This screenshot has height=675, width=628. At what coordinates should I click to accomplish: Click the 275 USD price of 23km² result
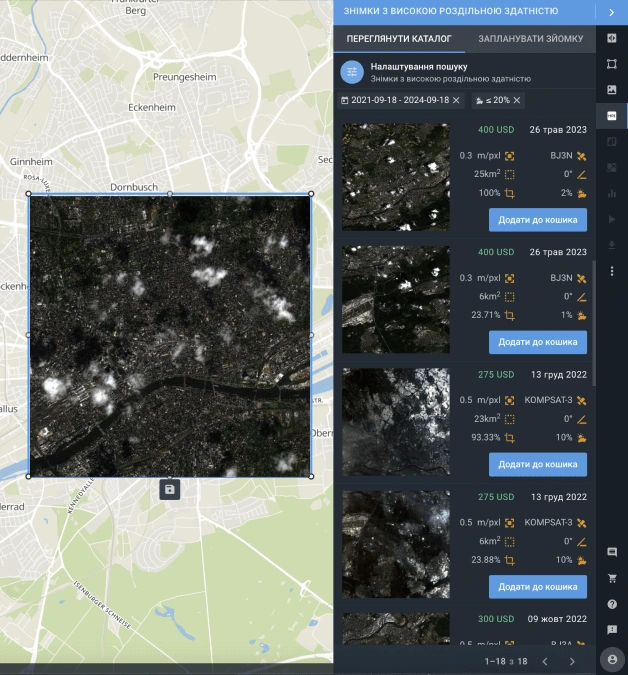[496, 375]
